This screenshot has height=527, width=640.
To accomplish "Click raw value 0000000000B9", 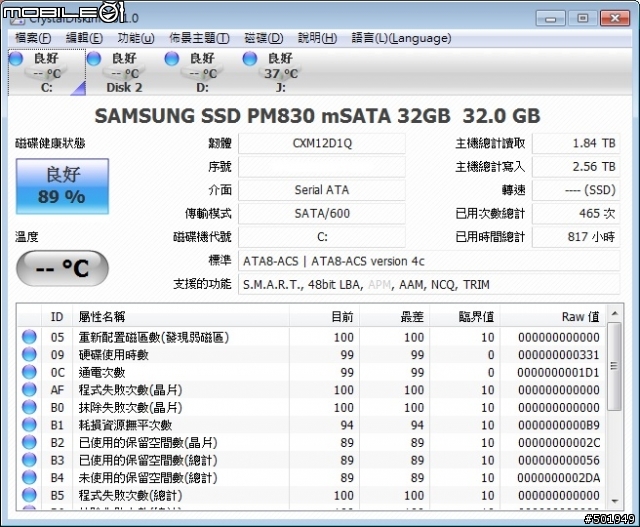I will coord(558,425).
